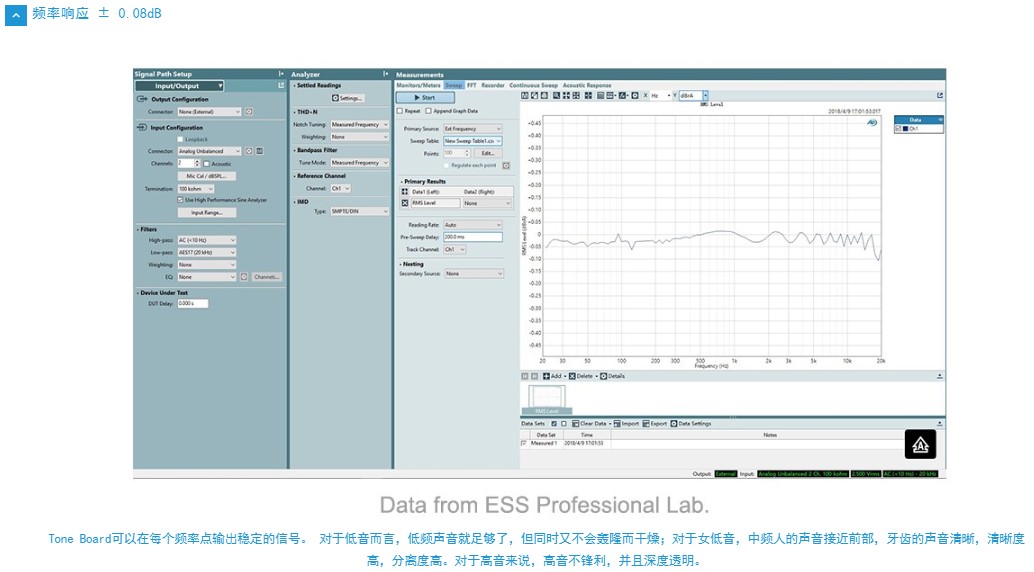Collapse Signal Path Setup panel via pin icon
The width and height of the screenshot is (1034, 572).
[281, 74]
